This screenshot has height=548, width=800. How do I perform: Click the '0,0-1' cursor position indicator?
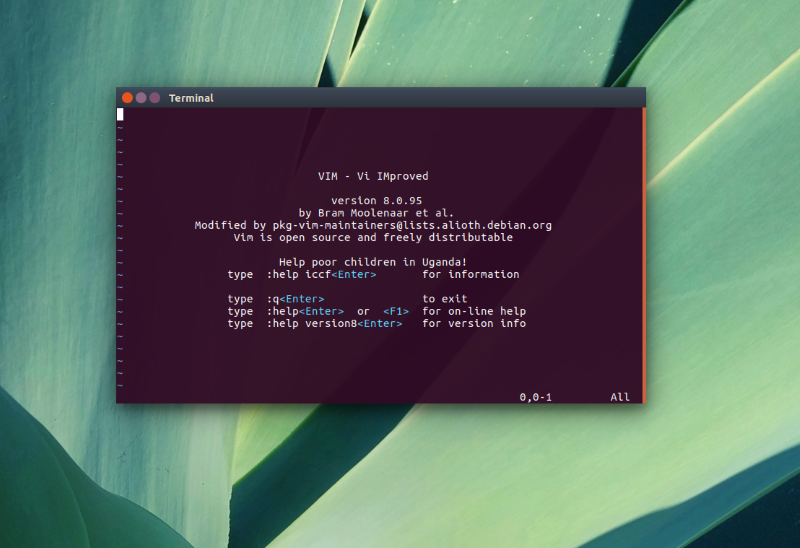[x=536, y=397]
